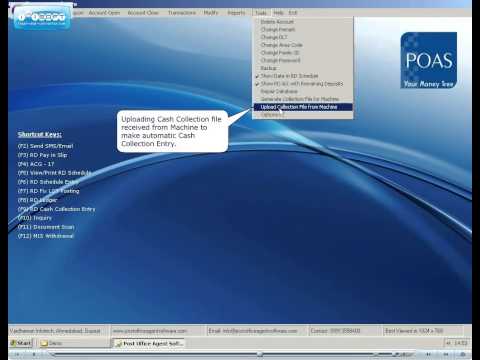Click the company name in status bar

coord(55,331)
